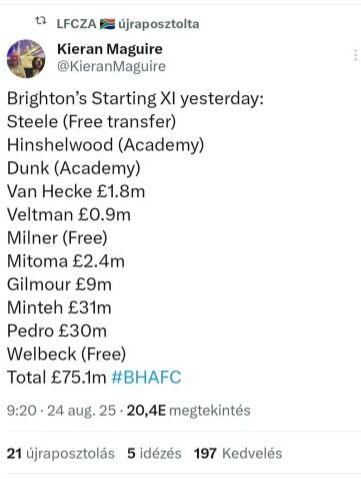Screen dimensions: 361x479
Task: Open the three-dot tweet options menu
Action: (x=355, y=55)
